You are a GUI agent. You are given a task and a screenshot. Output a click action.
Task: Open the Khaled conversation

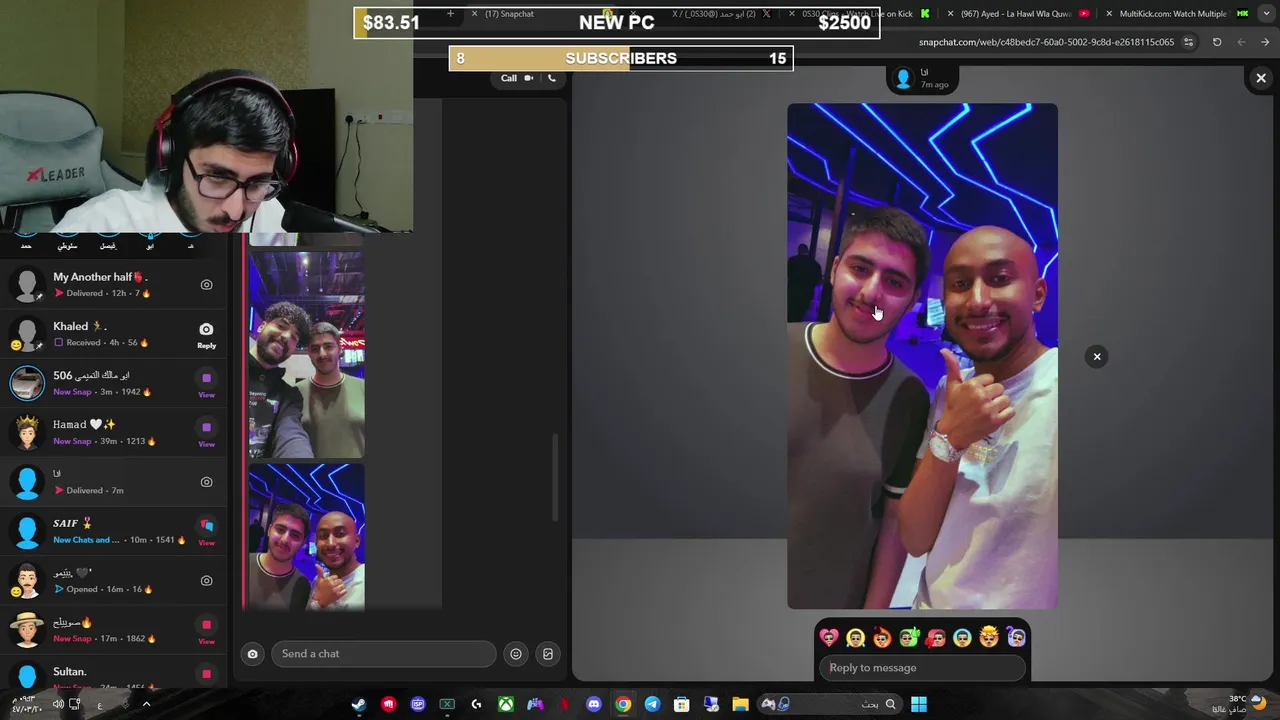(115, 334)
